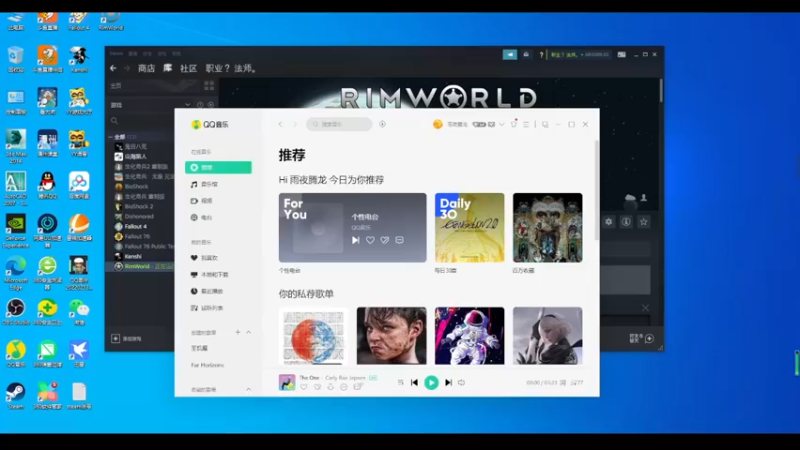Toggle grid view in Steam library
800x450 pixels.
tap(209, 85)
